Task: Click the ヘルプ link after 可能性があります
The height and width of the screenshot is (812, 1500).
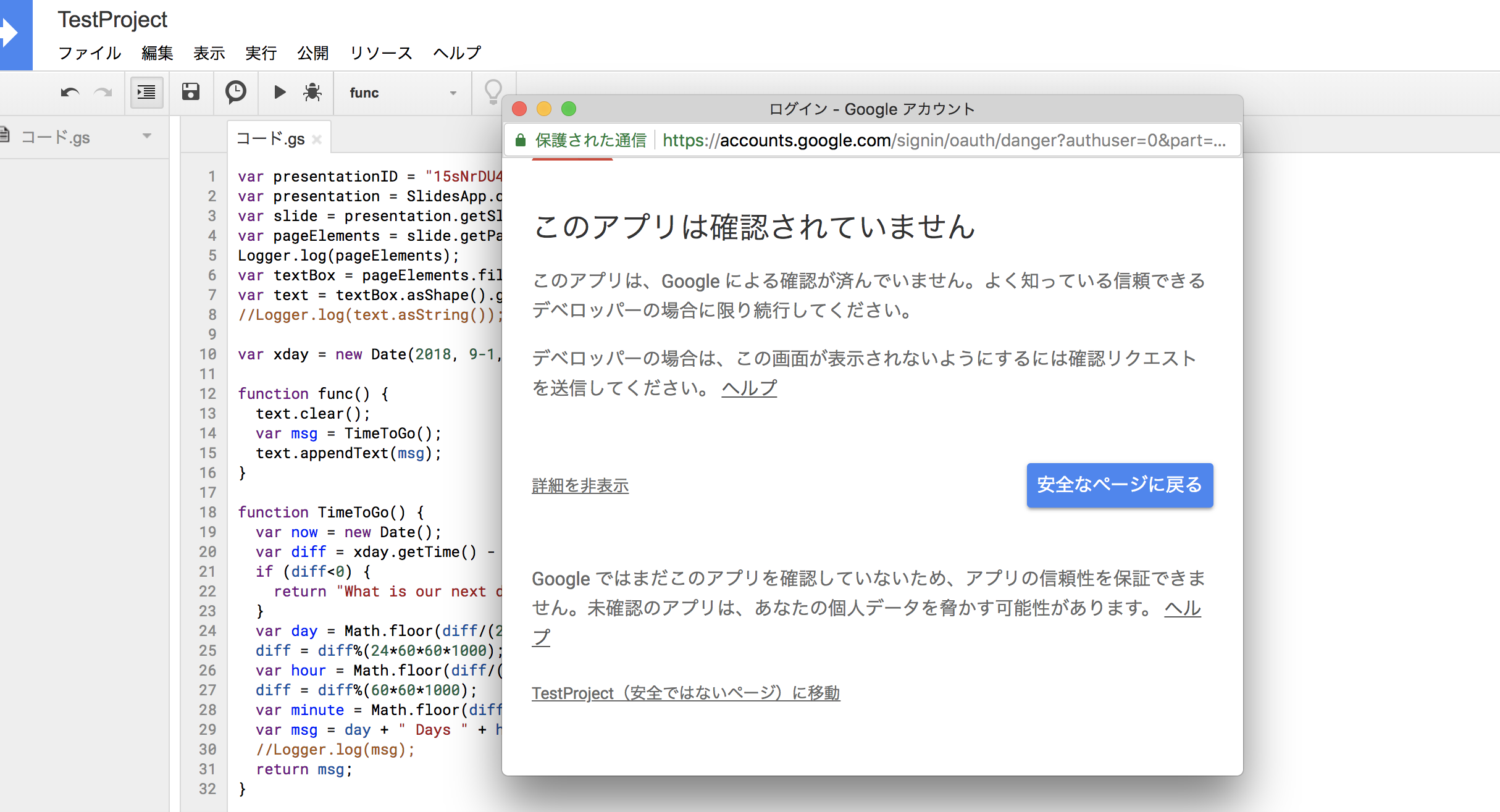Action: click(1183, 608)
